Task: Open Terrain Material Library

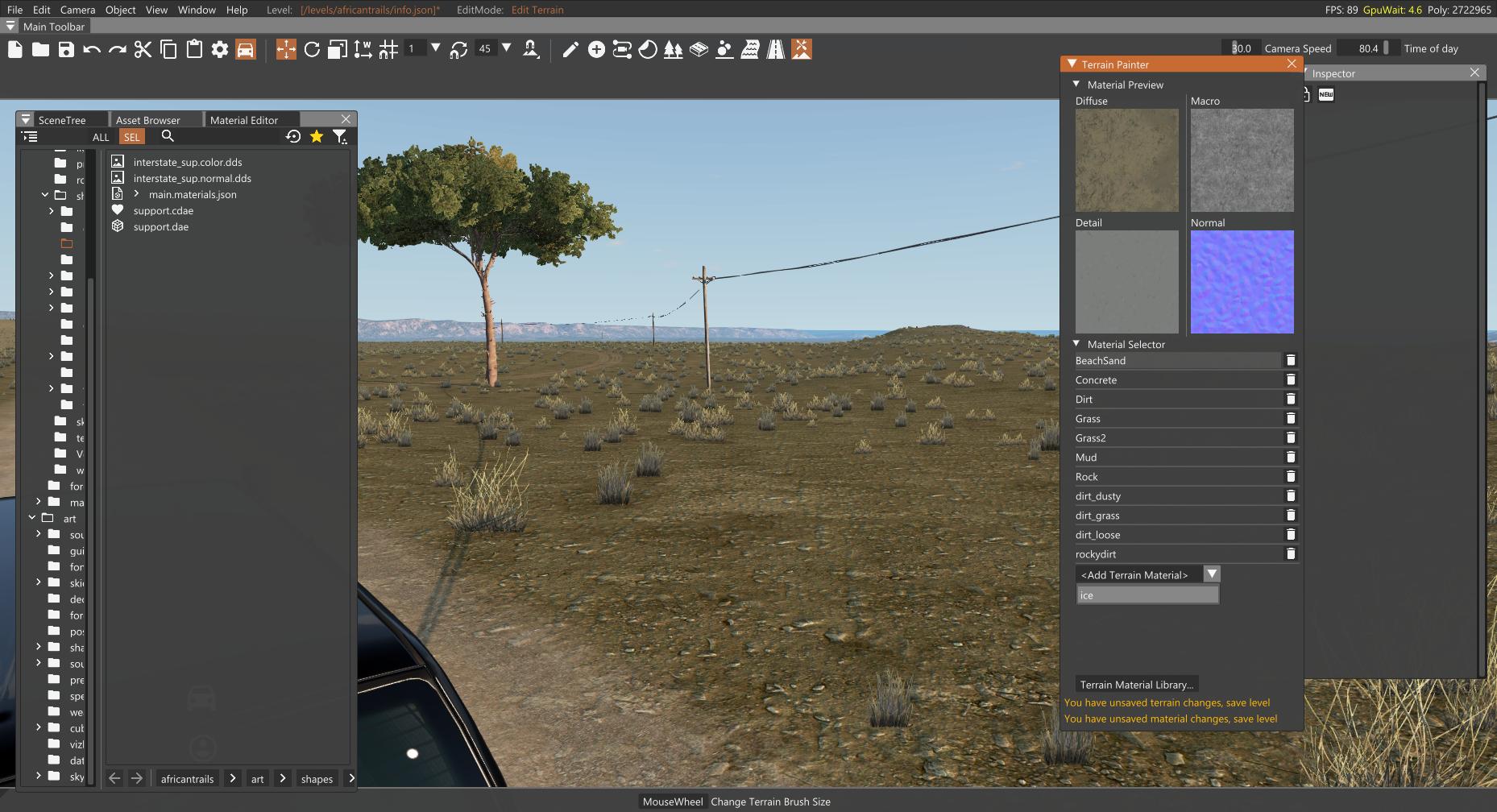Action: (1136, 684)
